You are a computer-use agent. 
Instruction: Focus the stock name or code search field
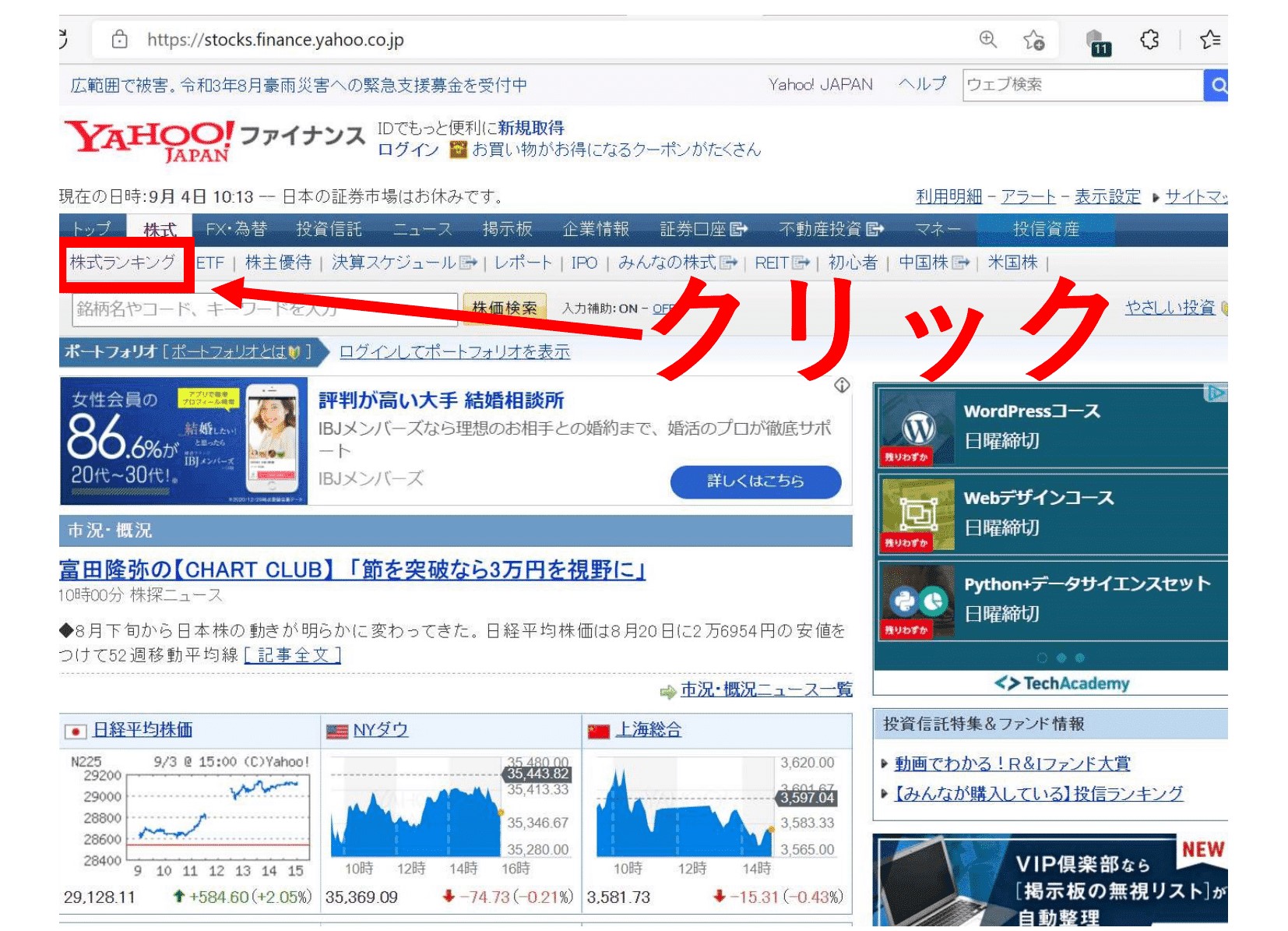(x=265, y=309)
